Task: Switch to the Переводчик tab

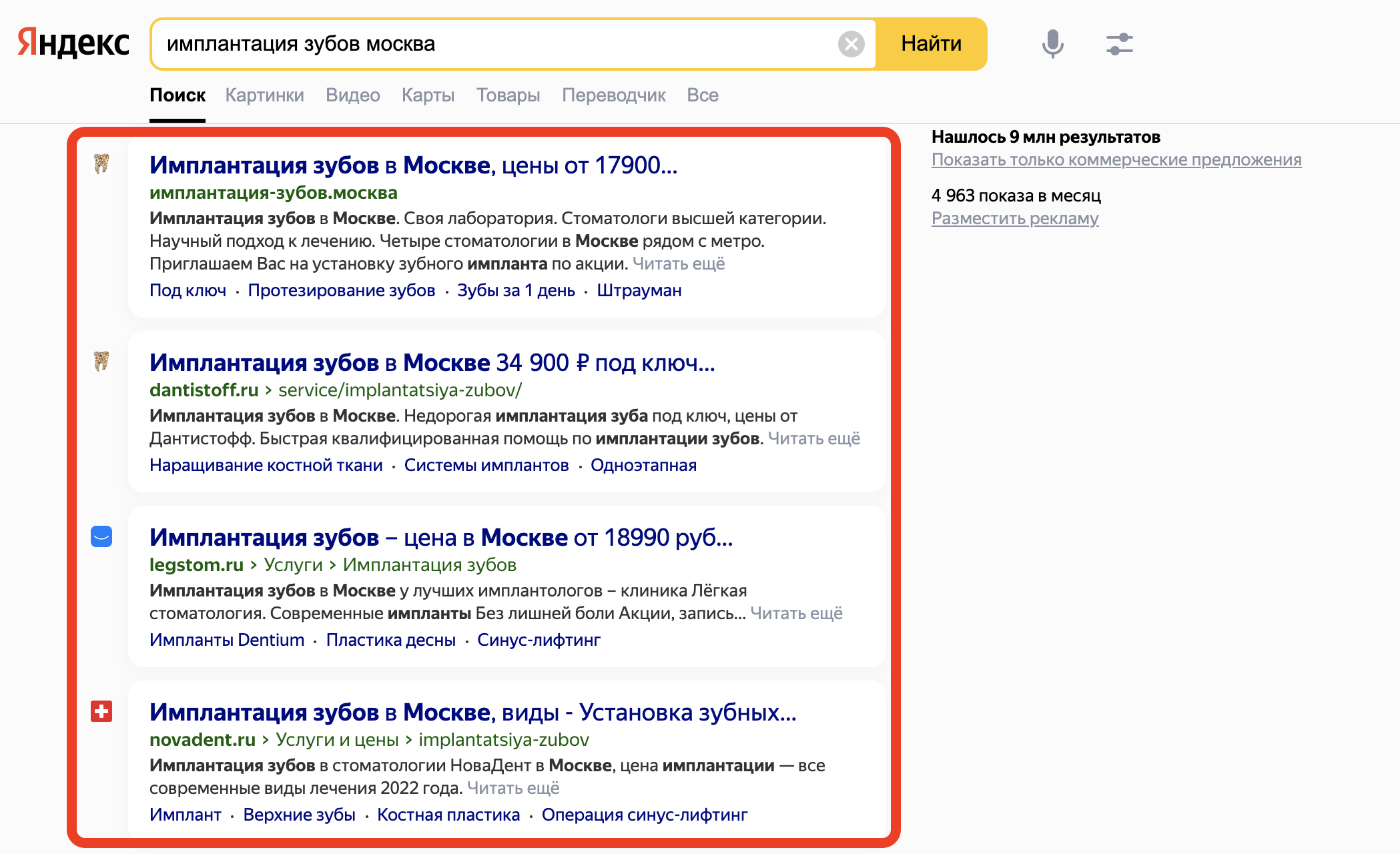Action: coord(613,95)
